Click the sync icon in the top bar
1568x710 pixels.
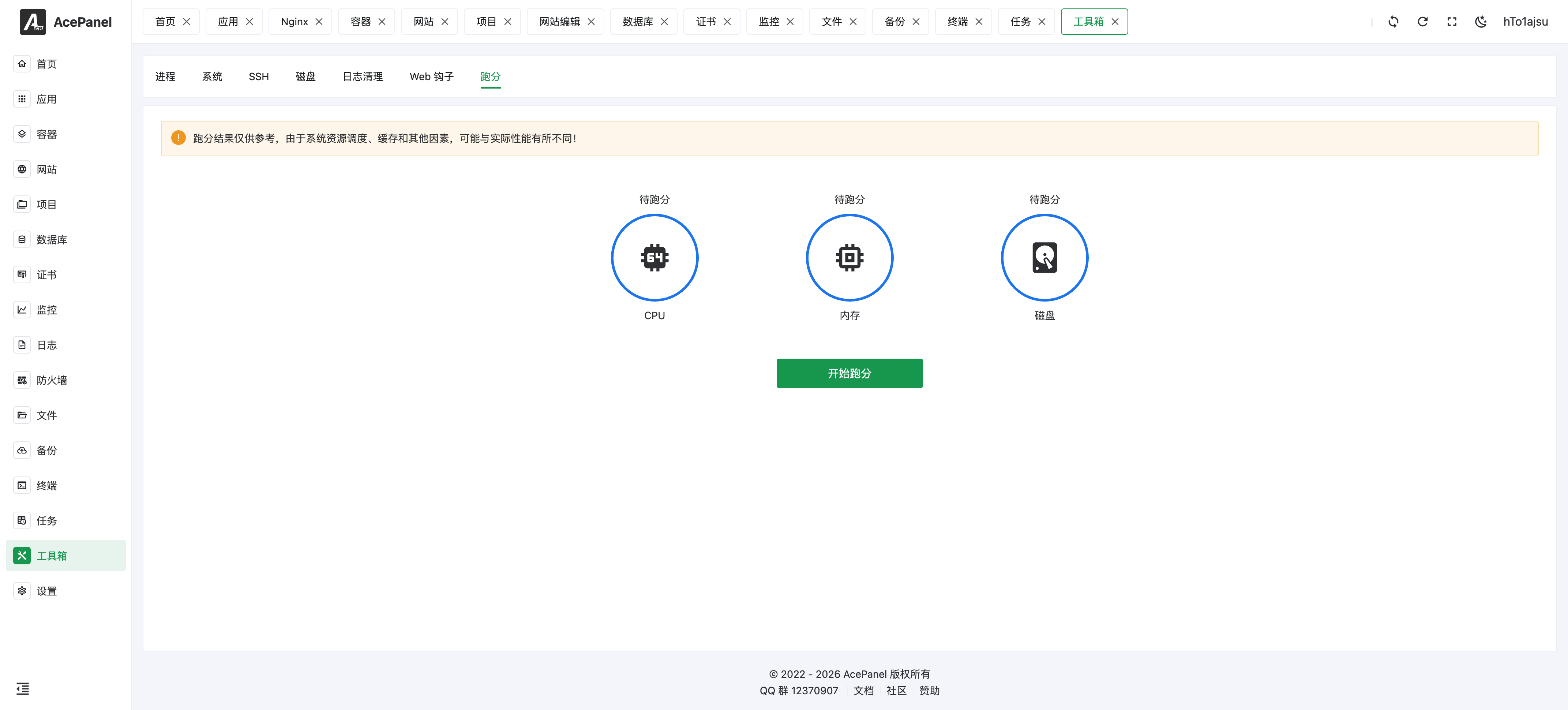click(x=1393, y=21)
